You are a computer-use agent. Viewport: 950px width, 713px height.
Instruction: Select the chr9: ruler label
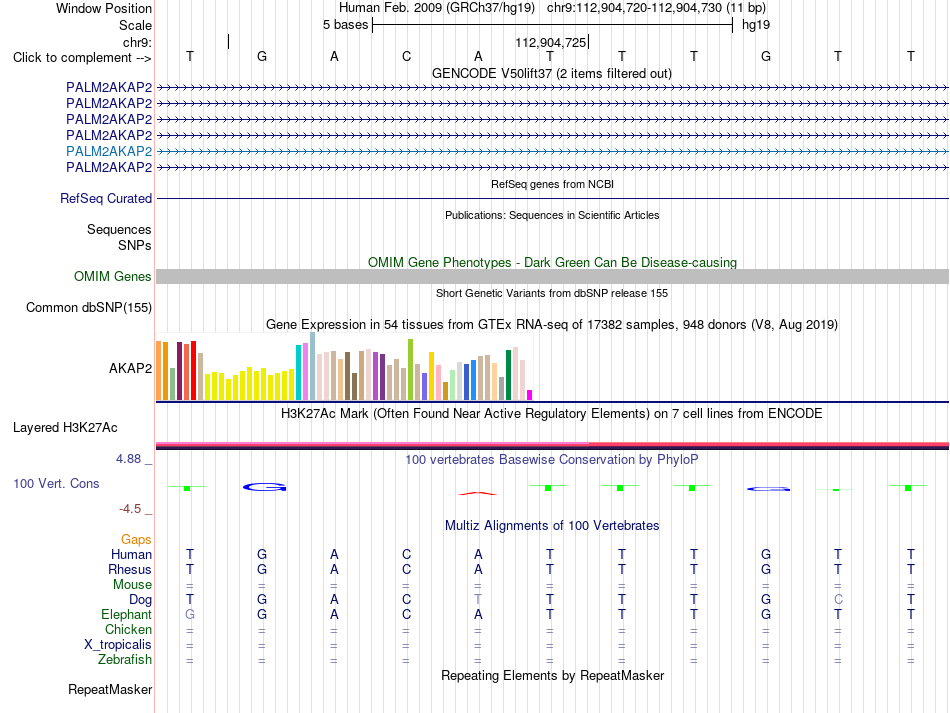tap(138, 42)
